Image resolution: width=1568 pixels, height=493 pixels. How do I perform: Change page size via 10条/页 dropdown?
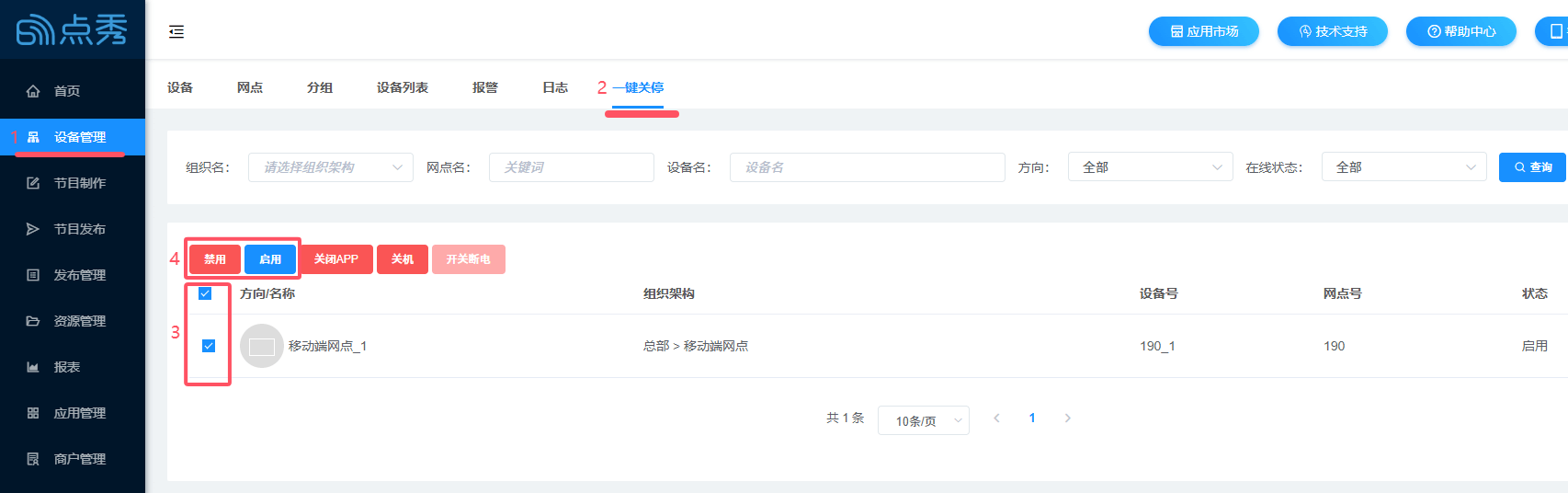coord(923,420)
